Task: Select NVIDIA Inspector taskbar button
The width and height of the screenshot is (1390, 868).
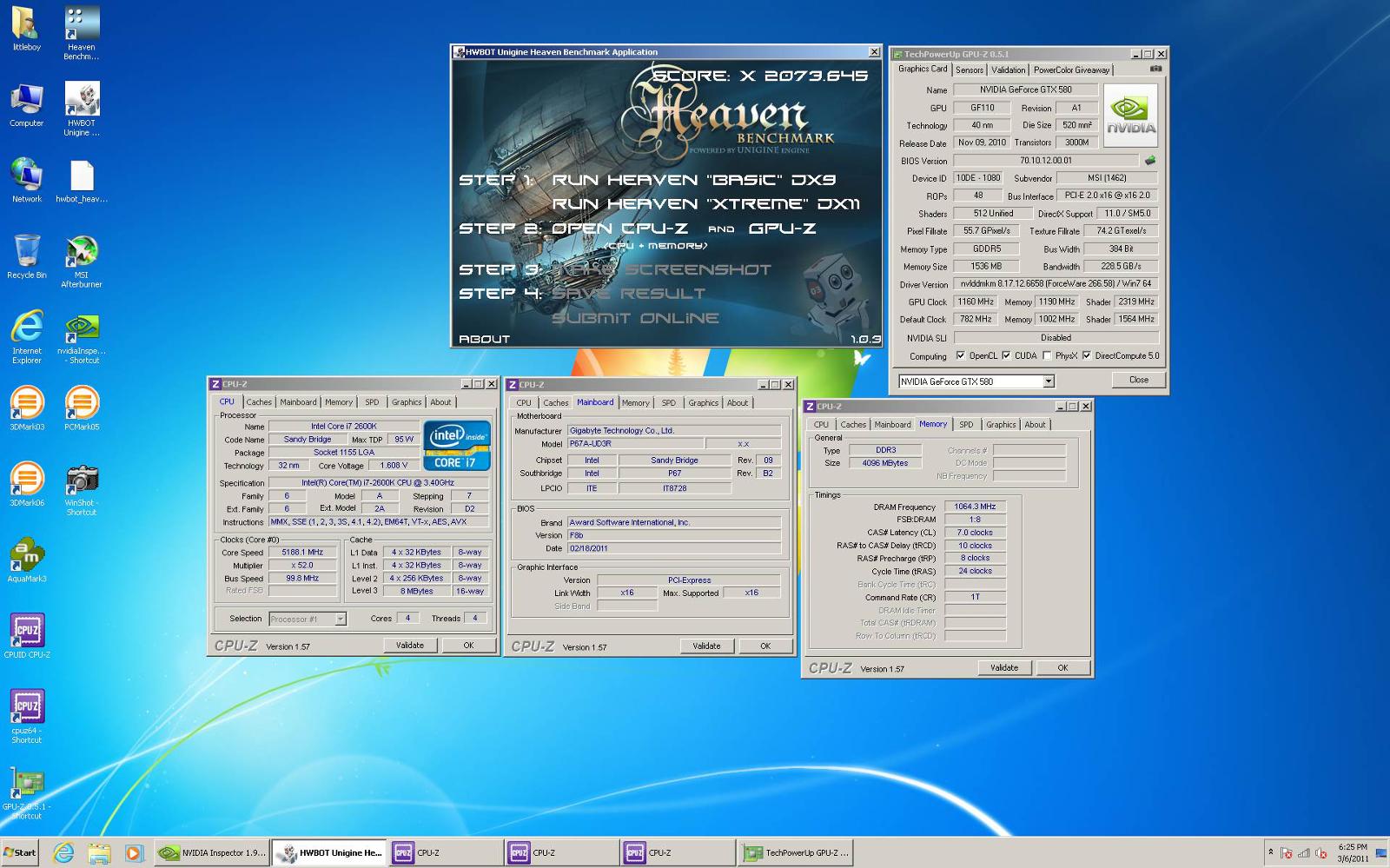Action: coord(212,853)
